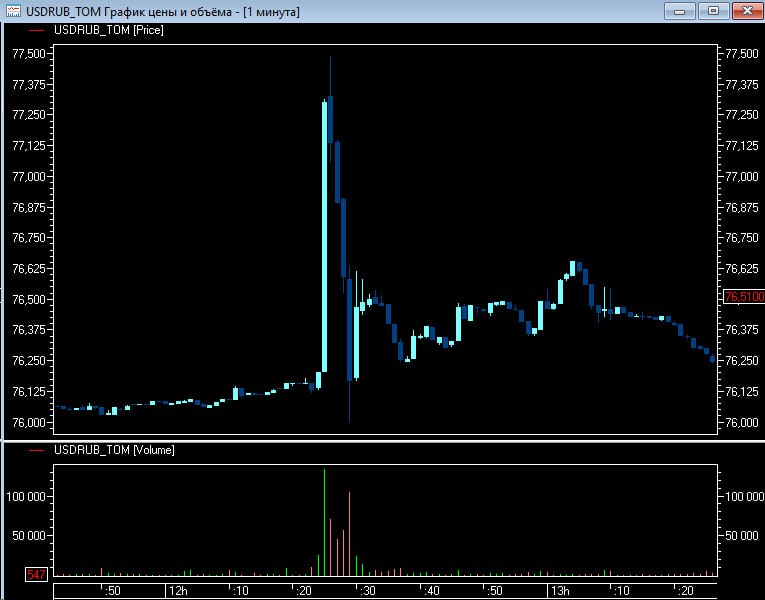765x600 pixels.
Task: Click the red line marker beside the [Price] legend
Action: click(37, 30)
